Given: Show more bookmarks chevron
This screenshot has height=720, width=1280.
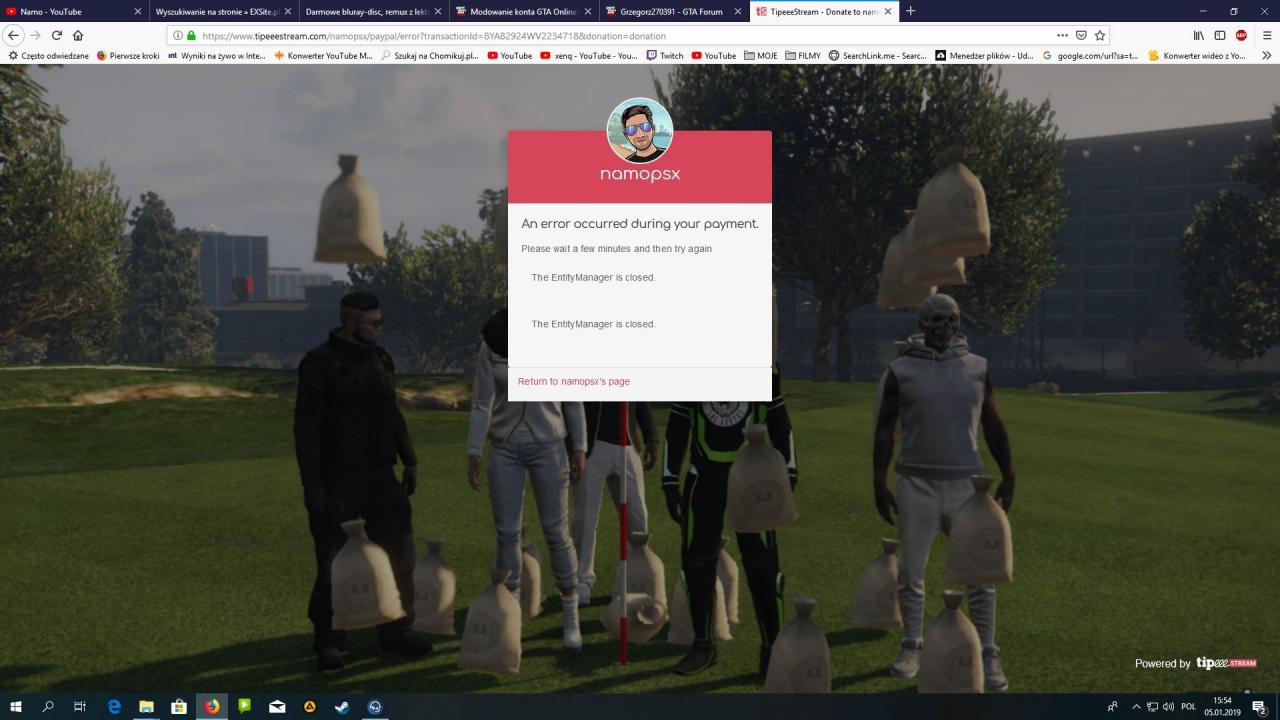Looking at the screenshot, I should tap(1267, 56).
